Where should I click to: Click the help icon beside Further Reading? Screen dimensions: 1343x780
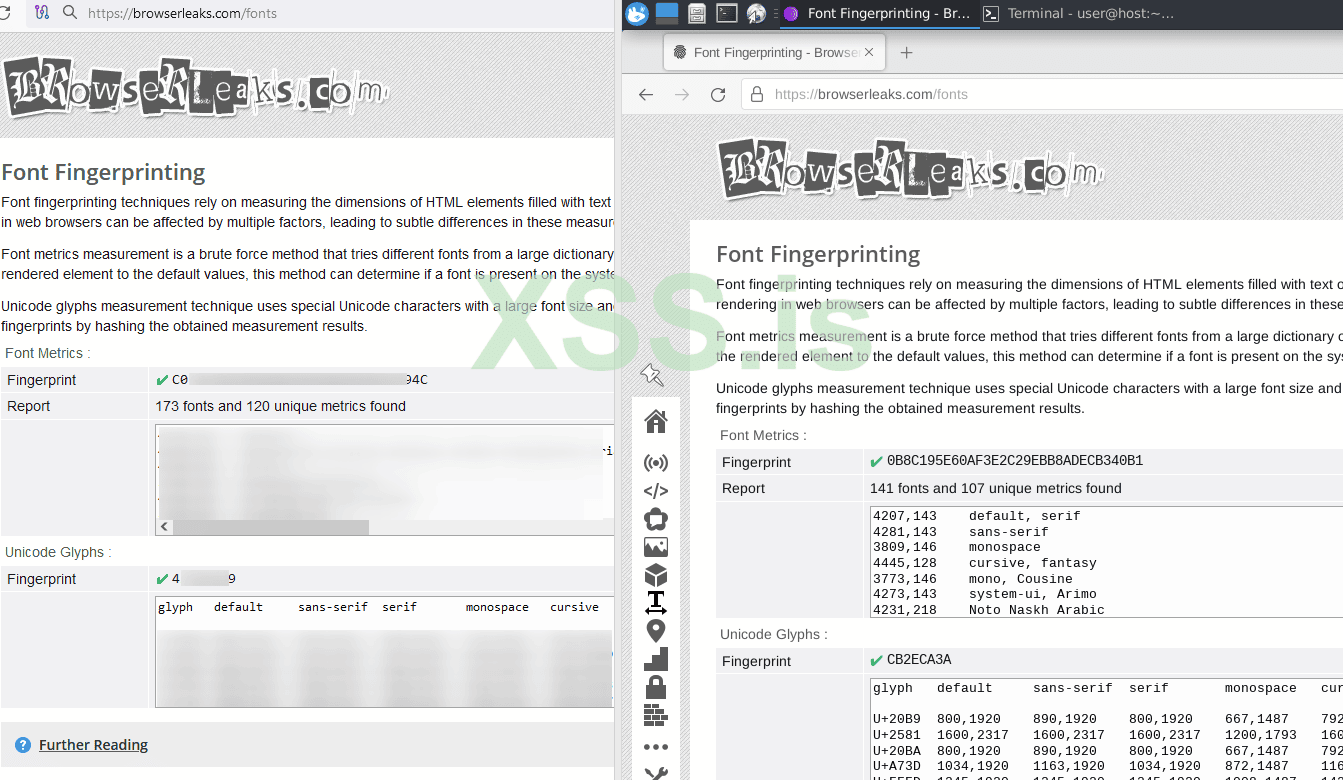point(23,745)
